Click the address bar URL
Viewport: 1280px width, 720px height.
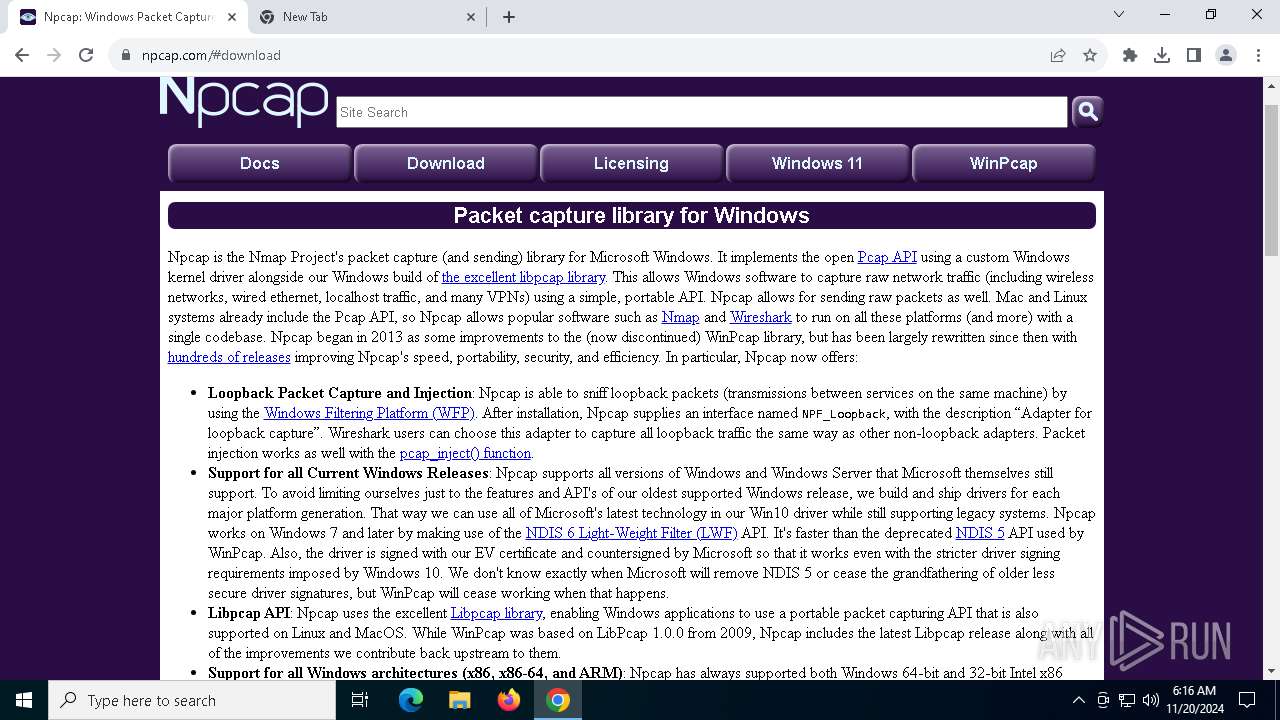coord(211,55)
